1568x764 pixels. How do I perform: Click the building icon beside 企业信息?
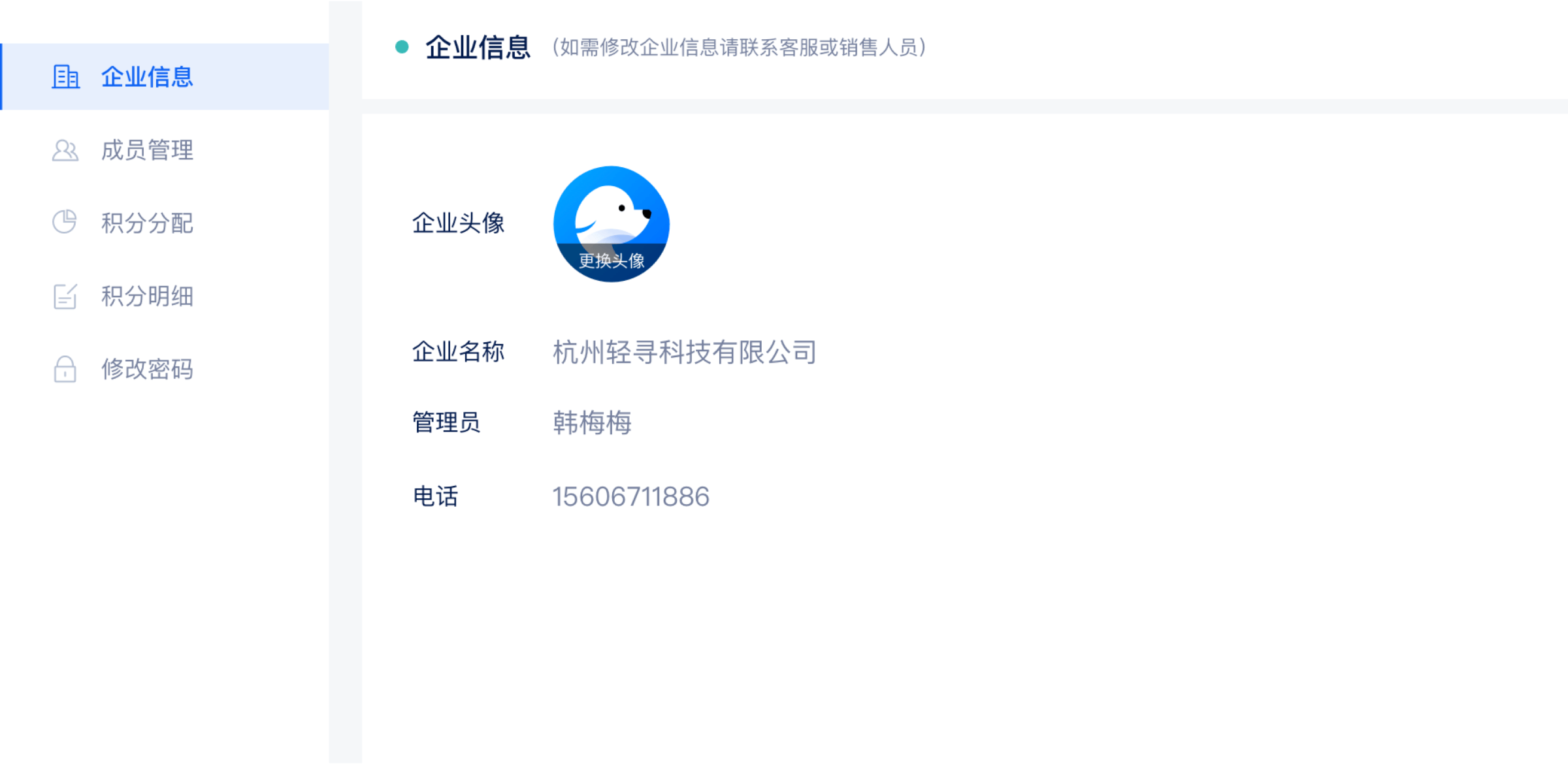[65, 77]
